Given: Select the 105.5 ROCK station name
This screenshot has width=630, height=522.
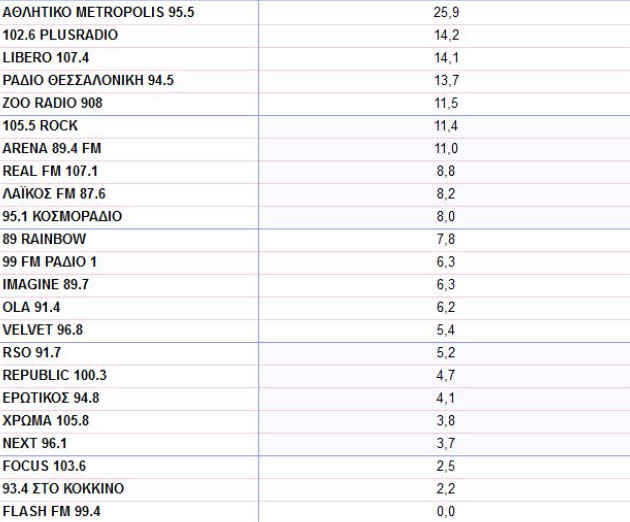Looking at the screenshot, I should 41,126.
